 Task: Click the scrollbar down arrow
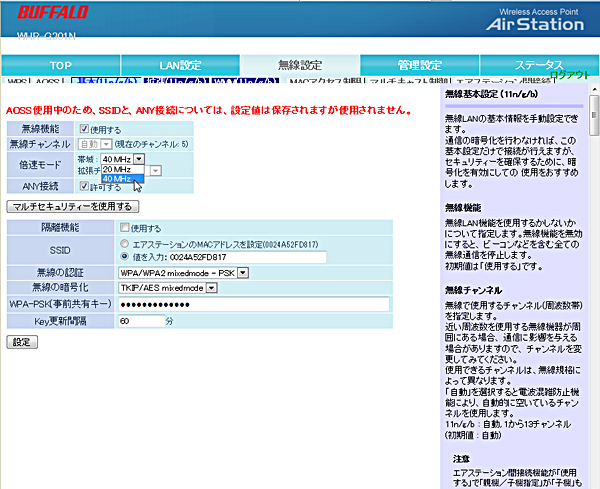594,481
